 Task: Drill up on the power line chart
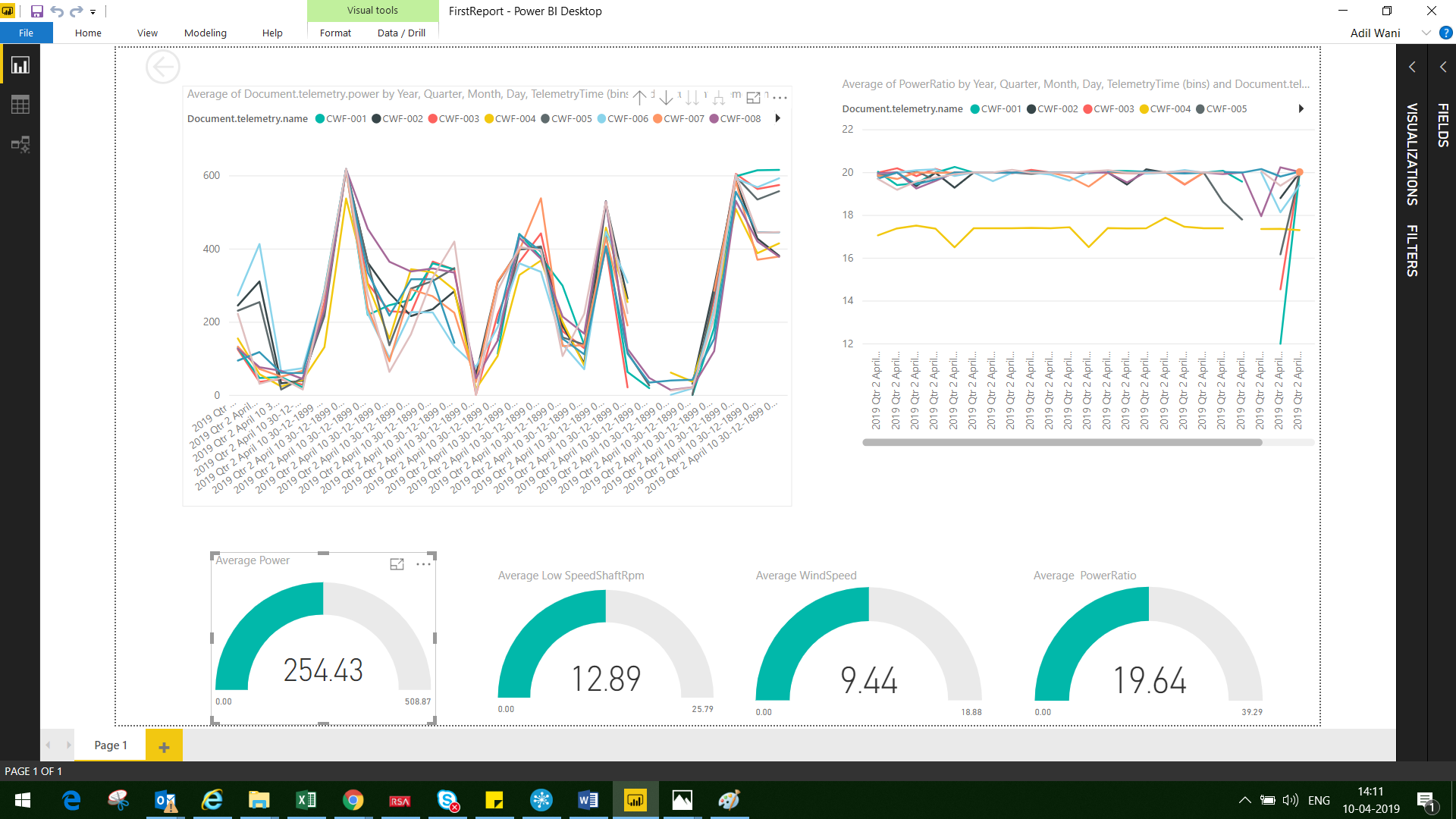coord(639,98)
